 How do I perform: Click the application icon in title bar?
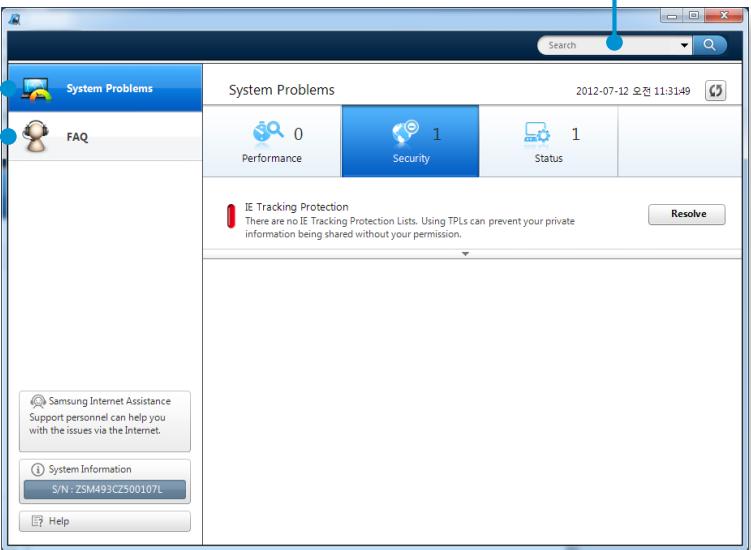tap(14, 20)
